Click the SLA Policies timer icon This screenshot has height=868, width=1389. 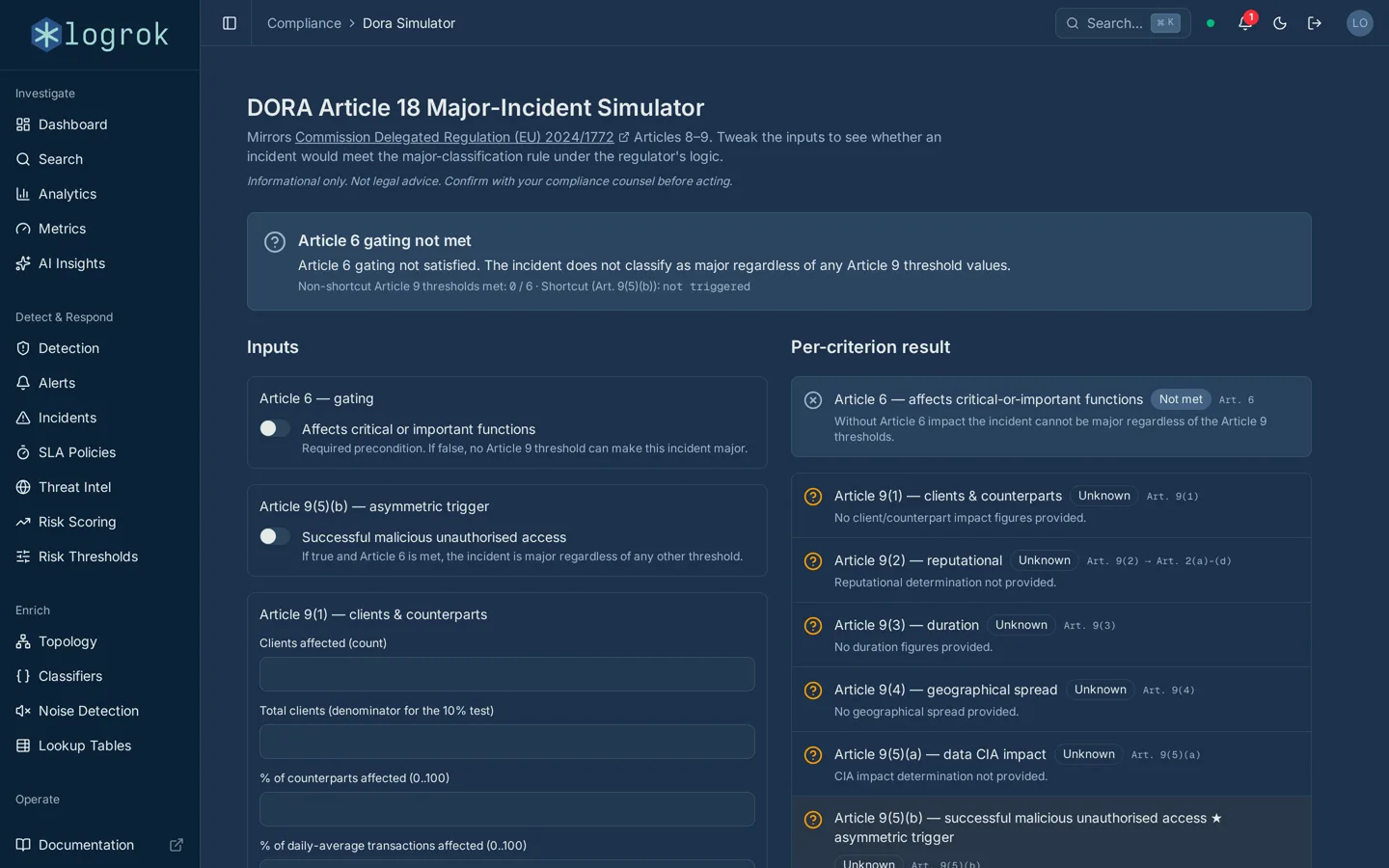(x=23, y=452)
